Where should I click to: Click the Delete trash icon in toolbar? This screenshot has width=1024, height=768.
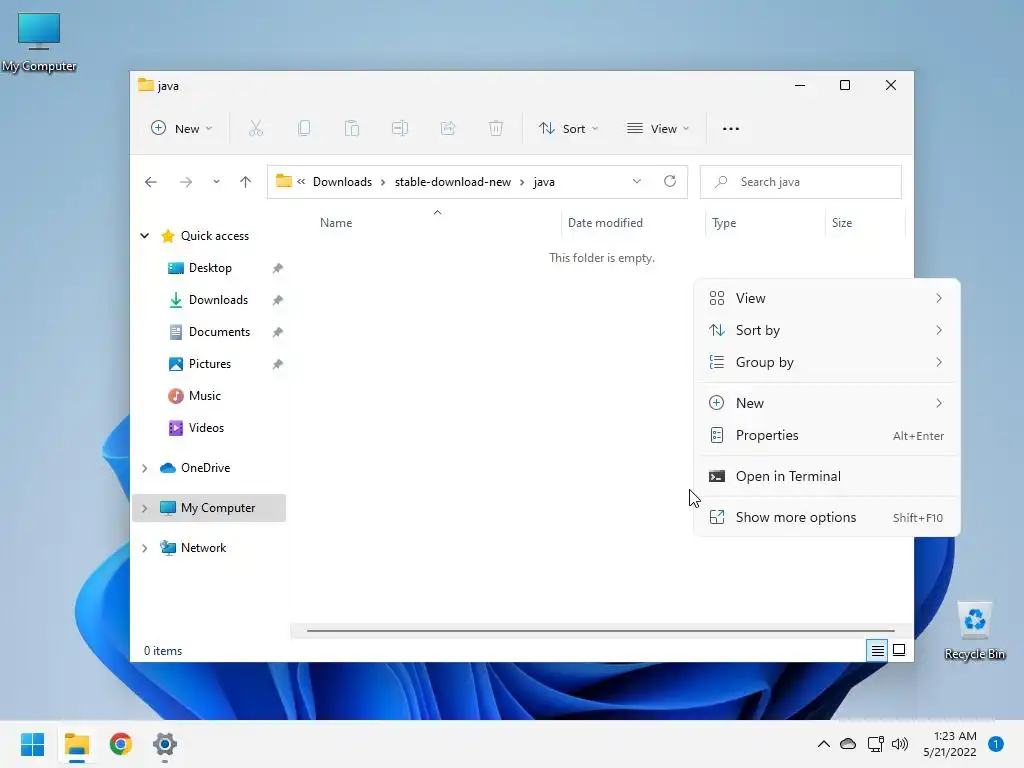click(x=496, y=129)
